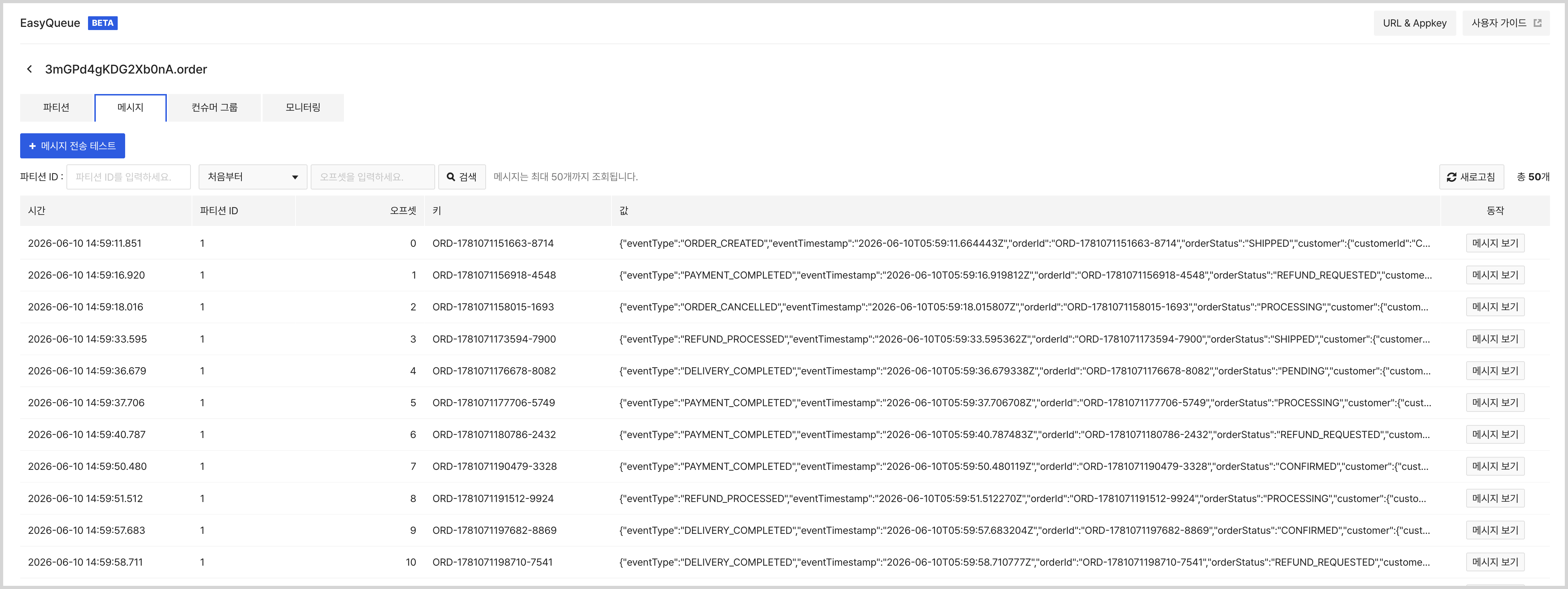Focus the 파티션 ID input field

coord(128,177)
